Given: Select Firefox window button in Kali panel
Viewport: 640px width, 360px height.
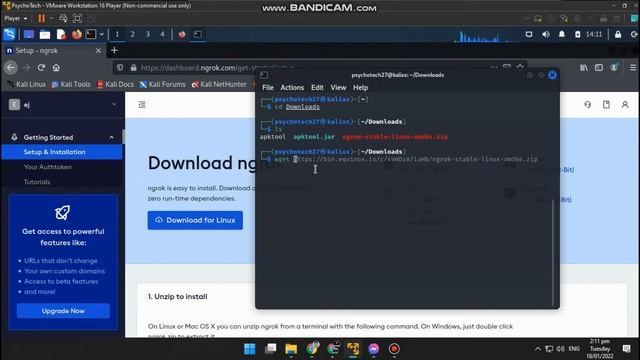Looking at the screenshot, I should (x=182, y=34).
